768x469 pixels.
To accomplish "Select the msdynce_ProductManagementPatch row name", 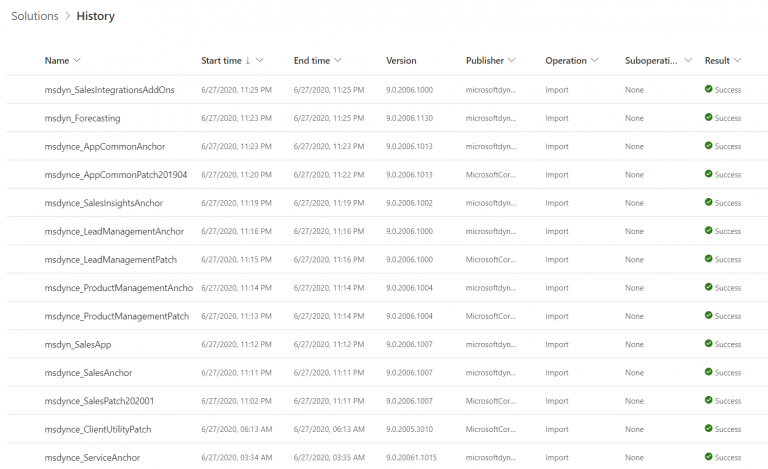I will click(117, 316).
